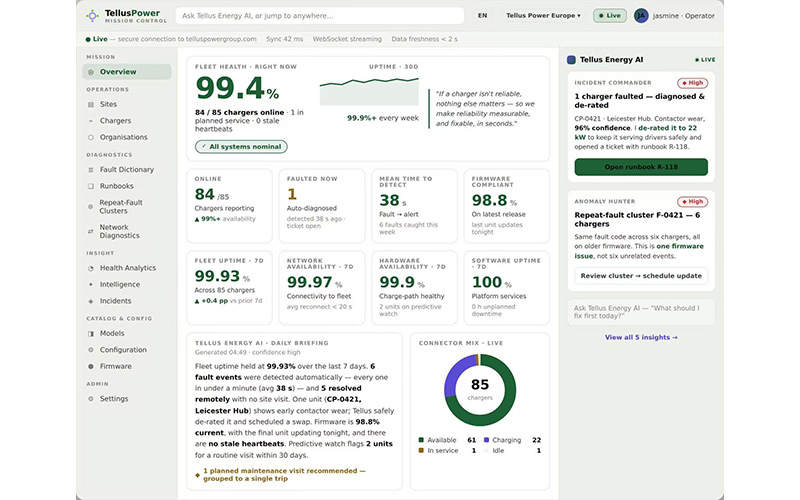Click 'Sync 42 ms' in status bar

click(x=284, y=39)
